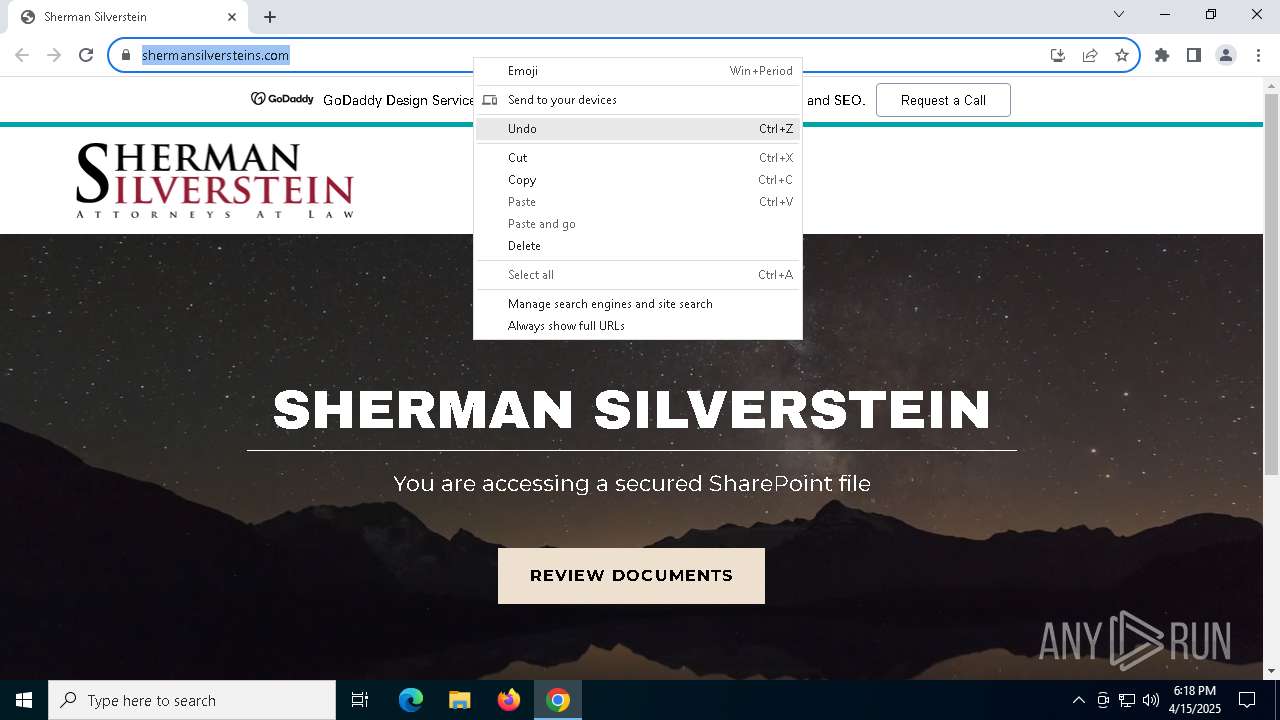The width and height of the screenshot is (1280, 720).
Task: Choose Always show full URLs
Action: [x=638, y=326]
